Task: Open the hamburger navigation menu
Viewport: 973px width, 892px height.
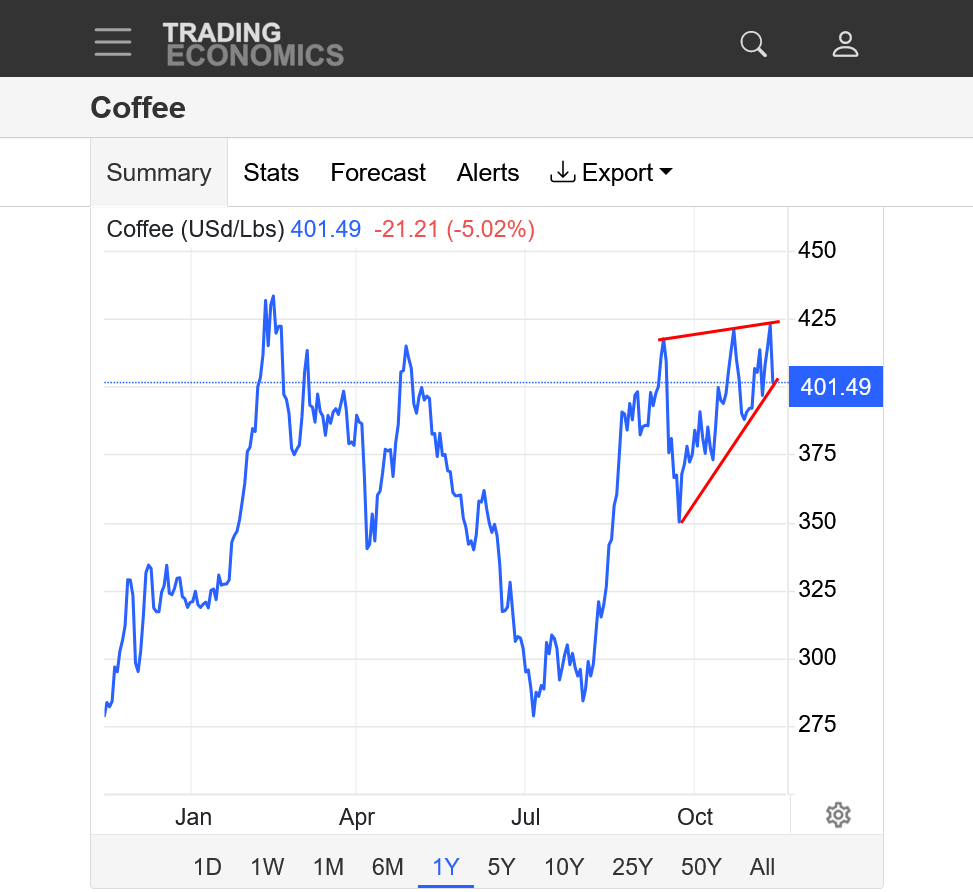Action: (x=113, y=42)
